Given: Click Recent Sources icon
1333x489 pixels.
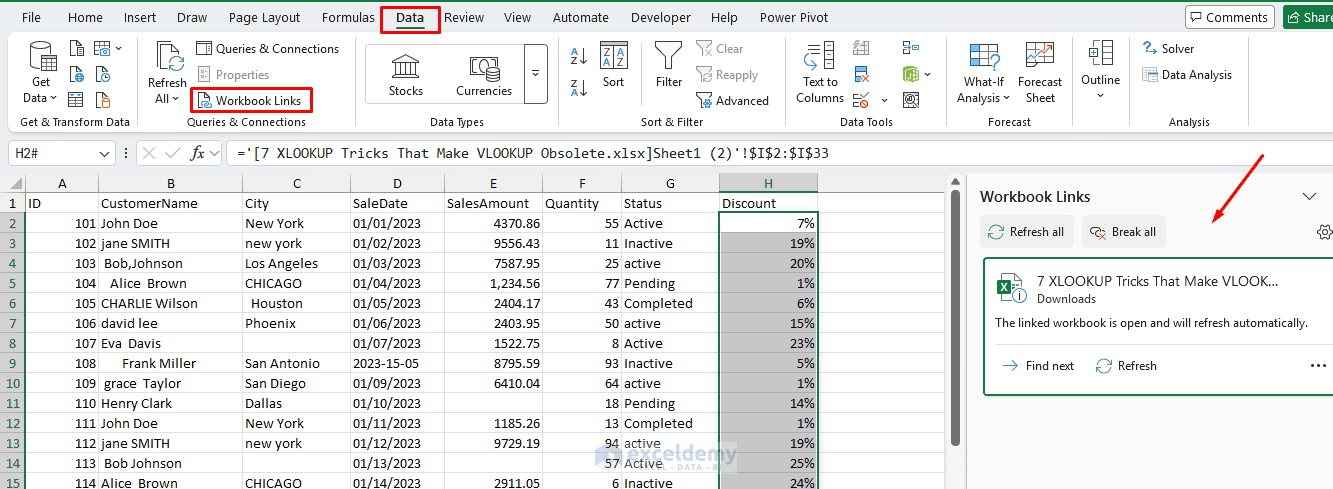Looking at the screenshot, I should [102, 74].
